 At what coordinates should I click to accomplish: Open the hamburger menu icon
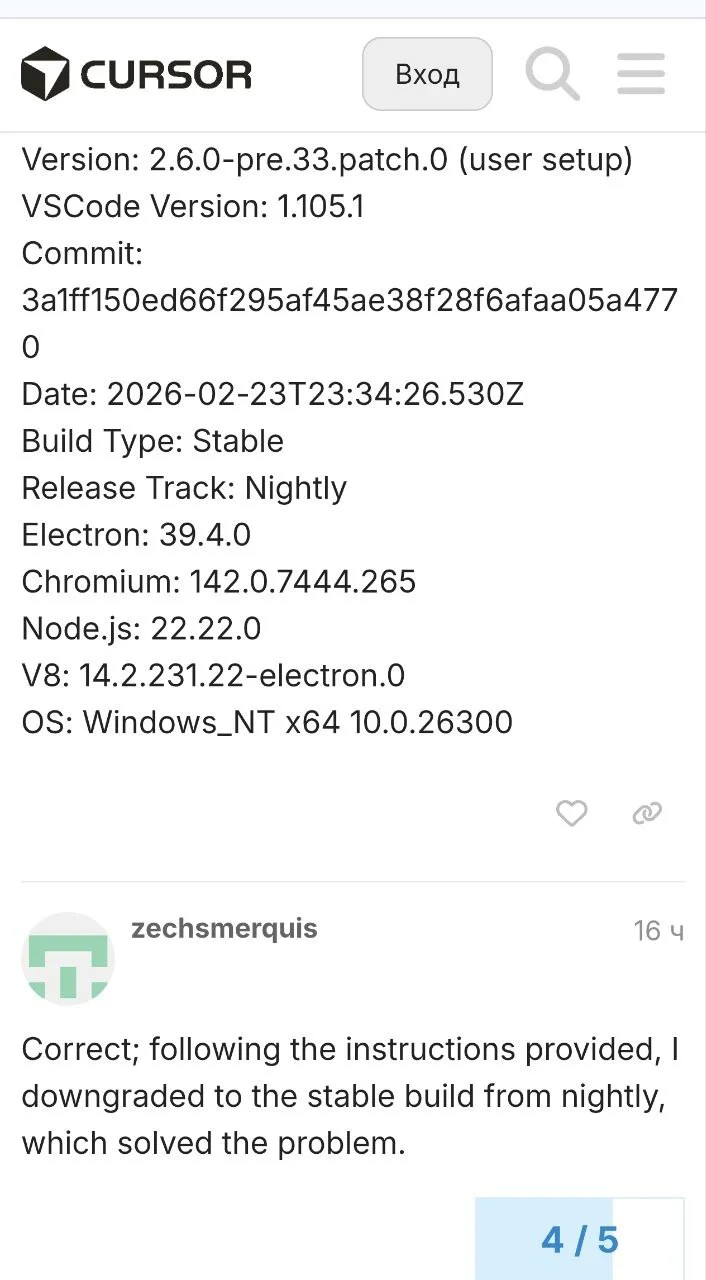click(641, 74)
